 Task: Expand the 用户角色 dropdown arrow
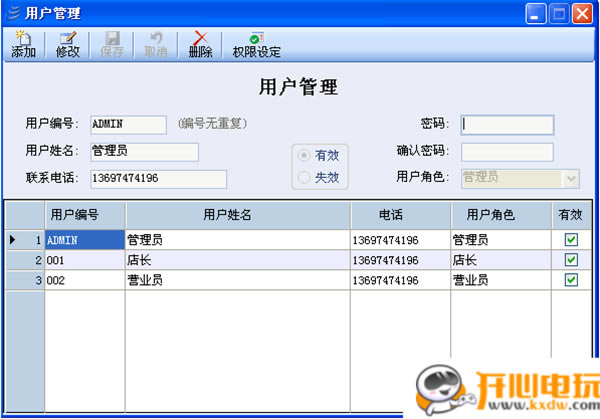(571, 179)
